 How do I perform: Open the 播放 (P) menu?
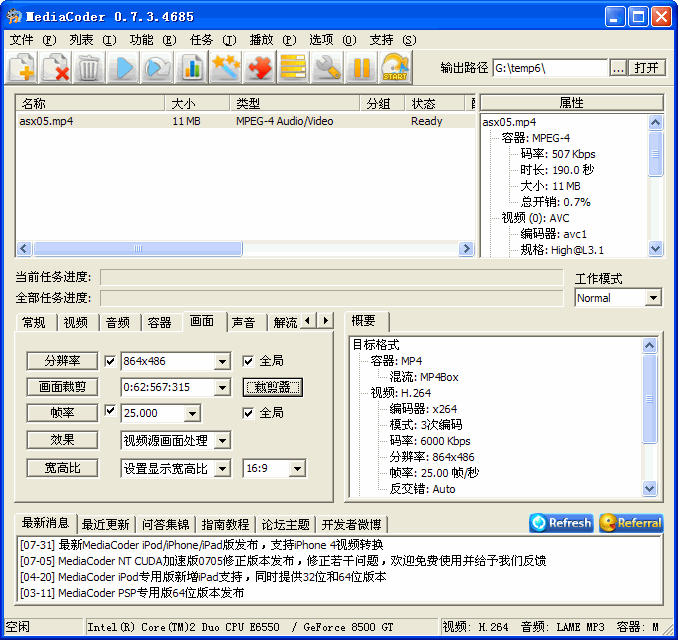(x=273, y=40)
